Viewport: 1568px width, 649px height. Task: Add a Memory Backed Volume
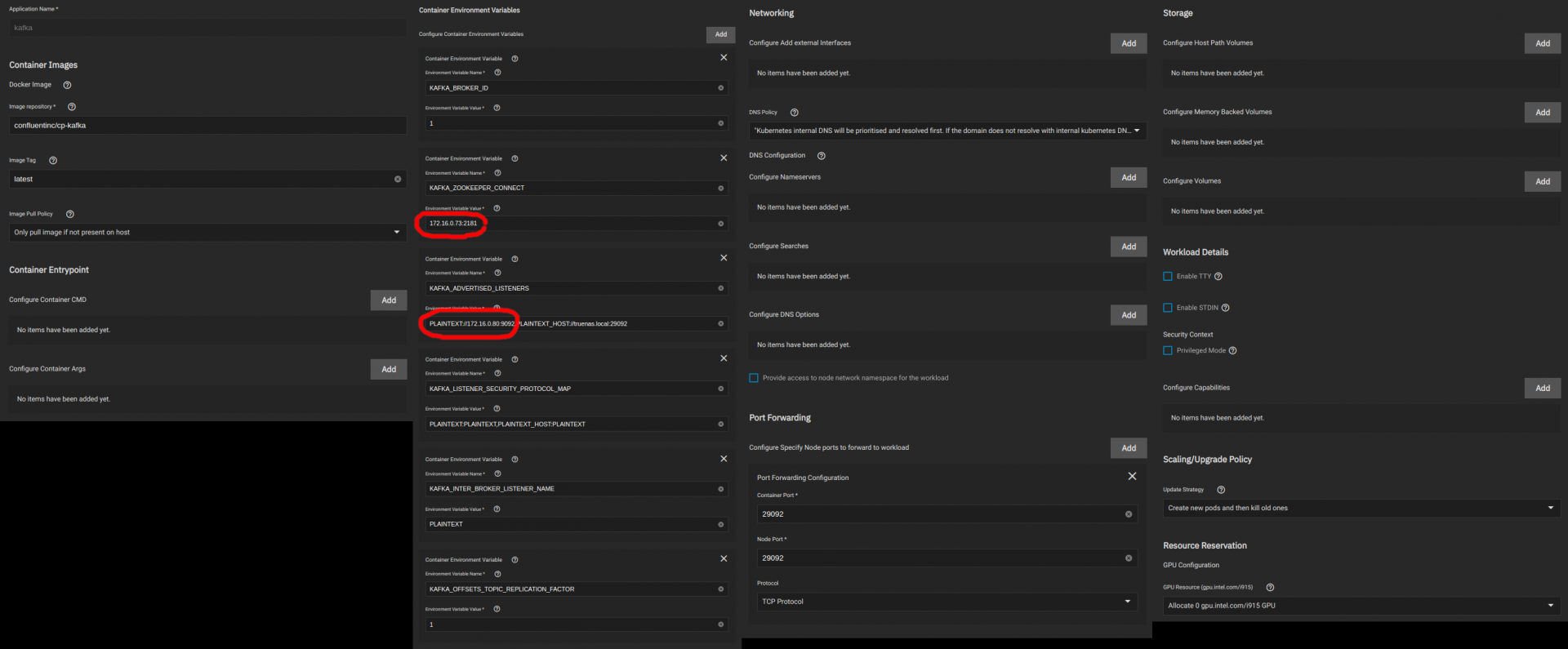click(x=1543, y=113)
